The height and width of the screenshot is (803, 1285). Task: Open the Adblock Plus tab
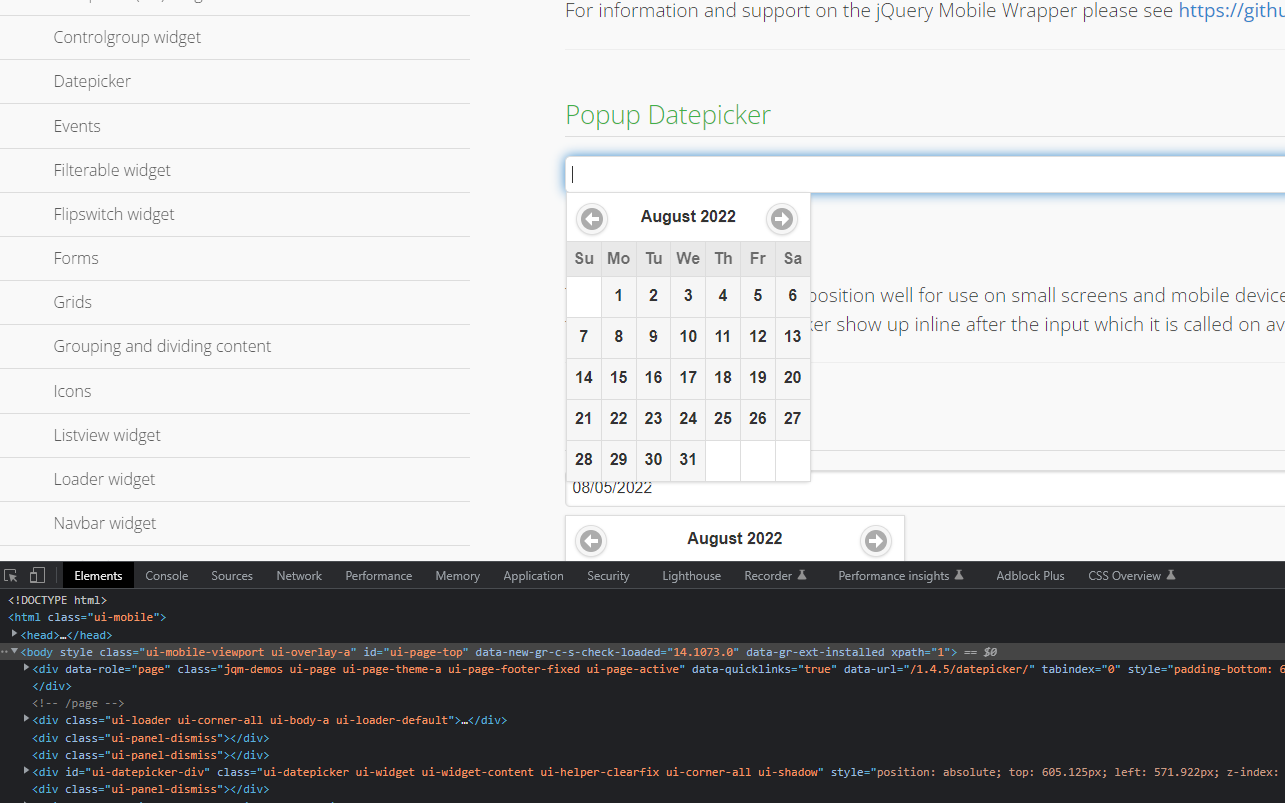tap(1030, 575)
